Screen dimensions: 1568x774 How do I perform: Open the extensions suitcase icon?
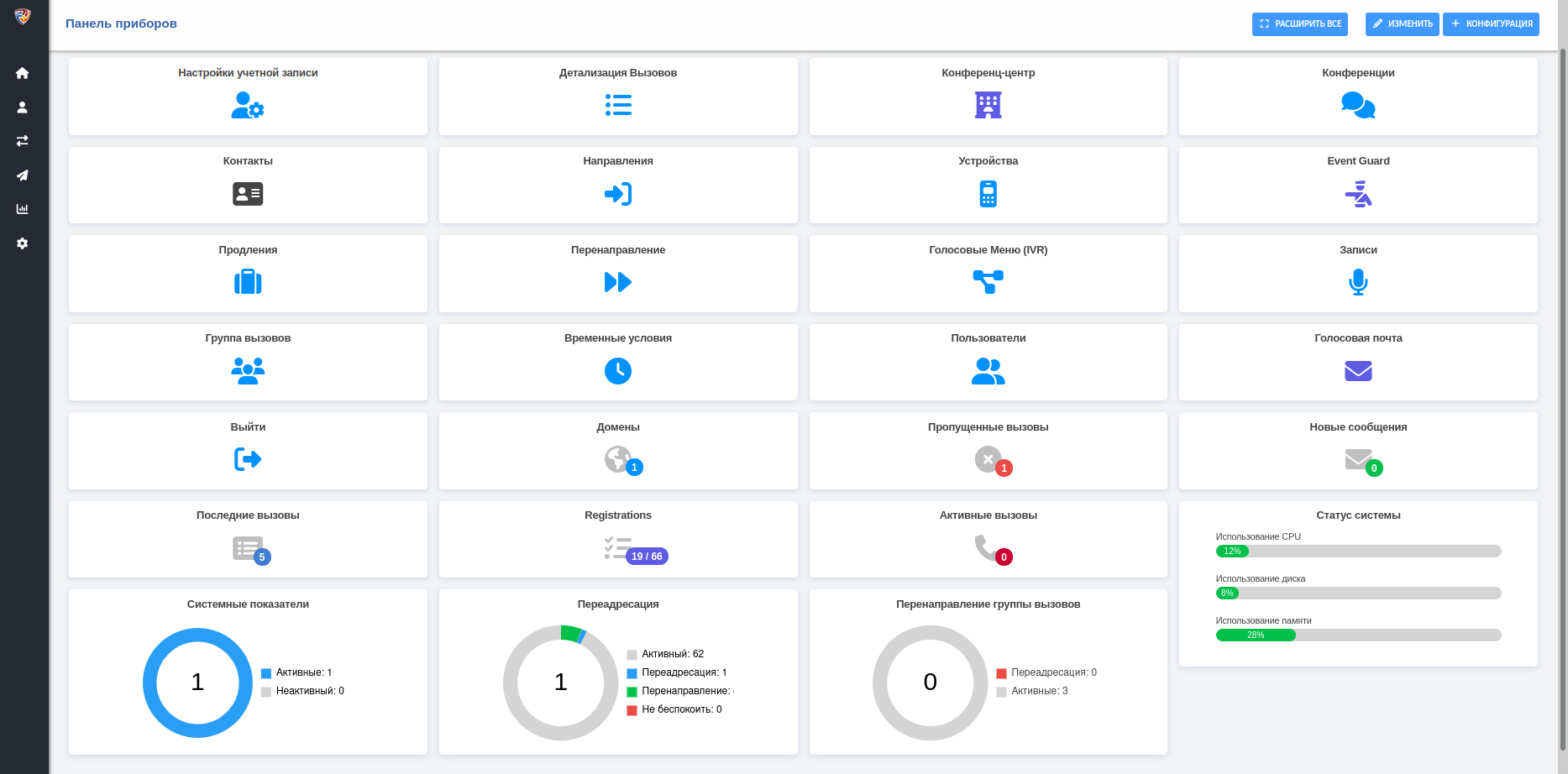coord(248,282)
